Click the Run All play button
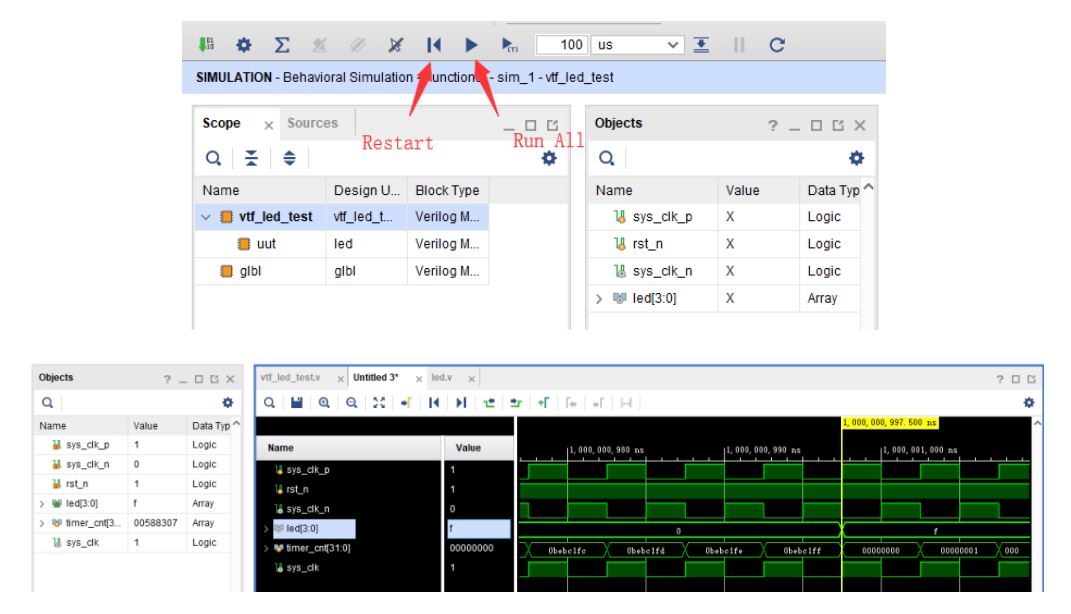 point(471,45)
